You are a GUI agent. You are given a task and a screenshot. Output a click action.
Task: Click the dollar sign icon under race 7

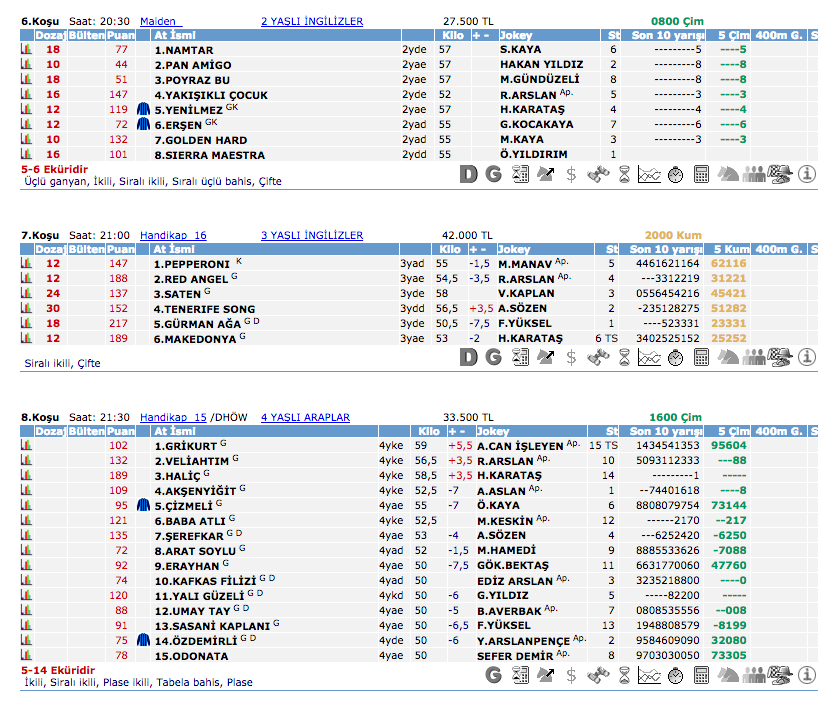(x=571, y=357)
